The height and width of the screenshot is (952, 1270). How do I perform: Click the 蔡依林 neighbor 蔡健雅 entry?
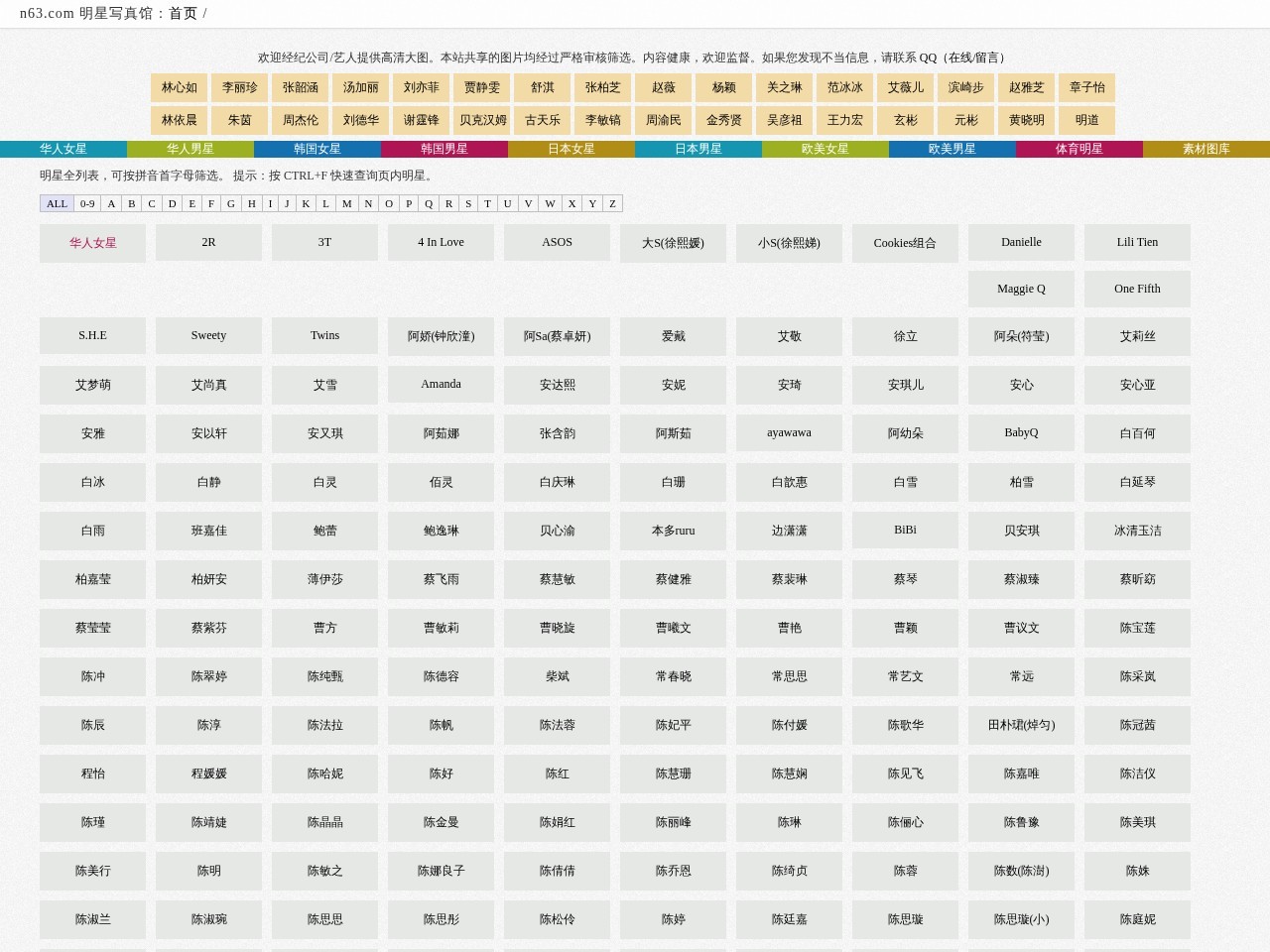tap(673, 579)
